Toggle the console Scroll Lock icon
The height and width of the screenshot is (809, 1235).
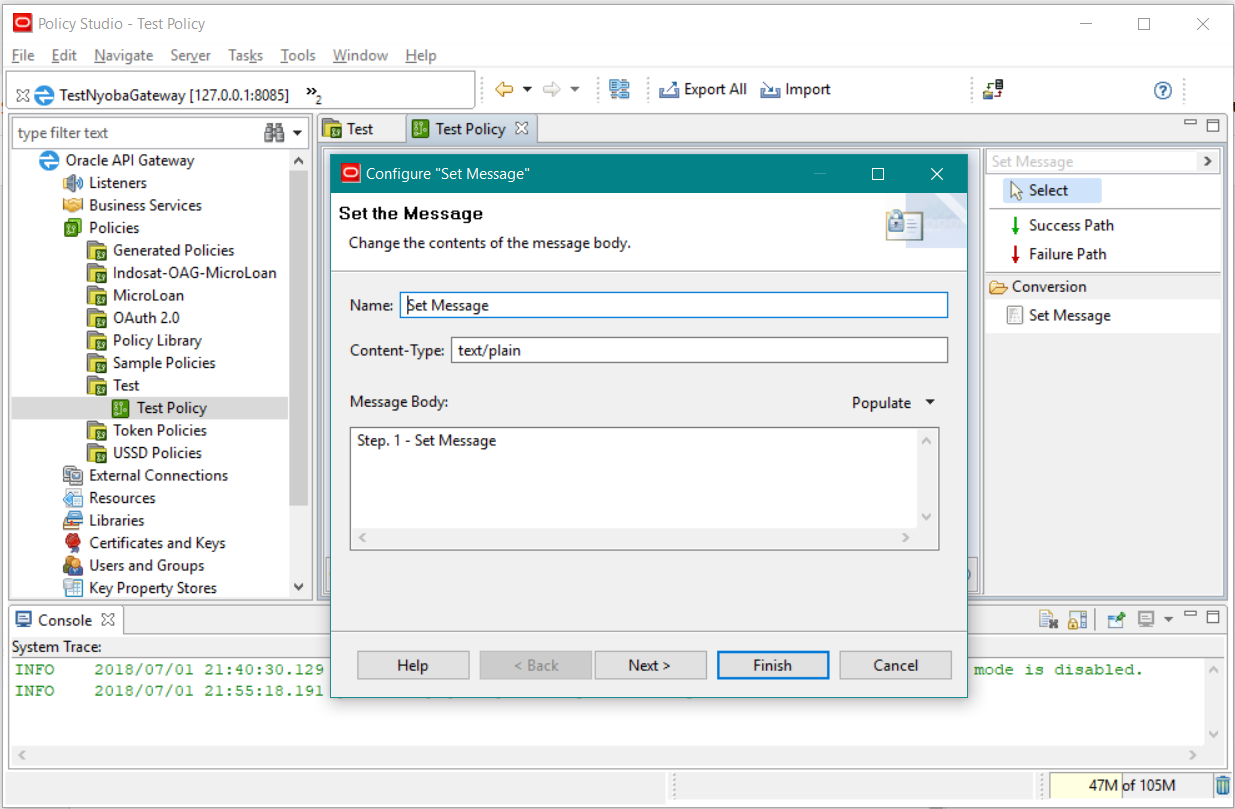pos(1077,620)
